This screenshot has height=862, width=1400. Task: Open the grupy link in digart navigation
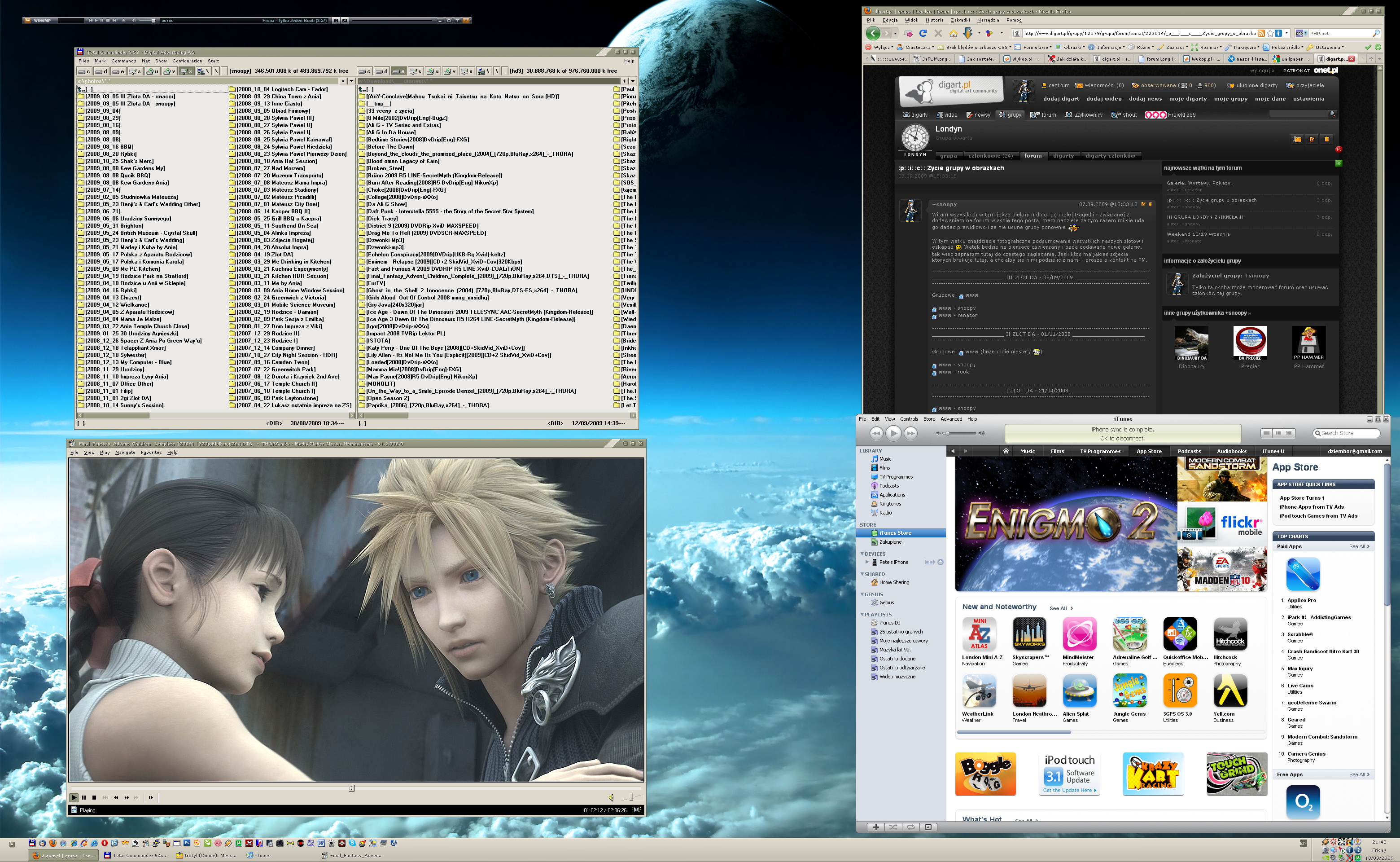click(x=1011, y=114)
